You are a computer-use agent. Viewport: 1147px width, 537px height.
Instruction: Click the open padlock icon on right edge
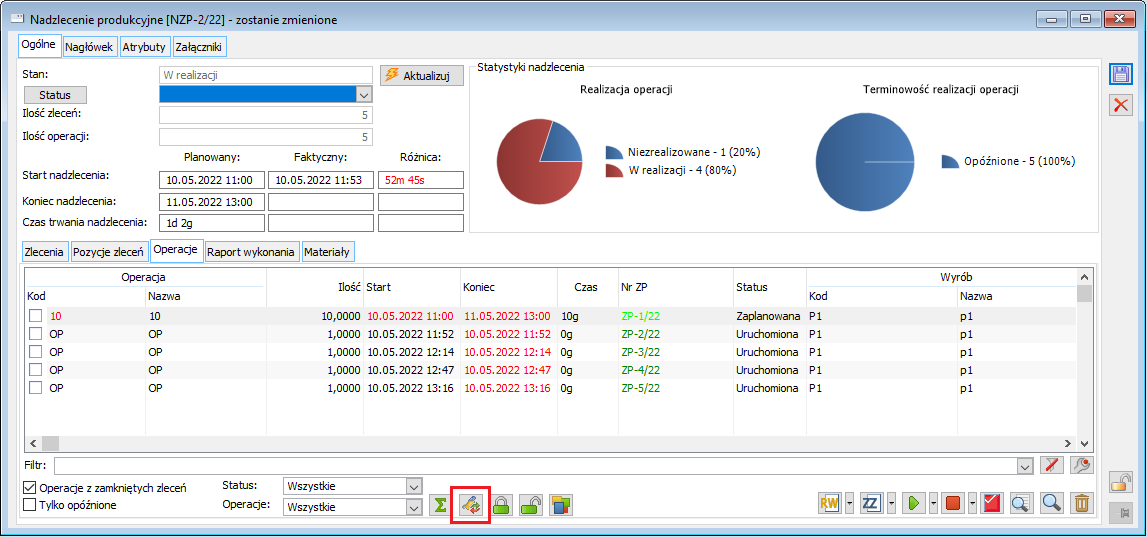tap(1120, 481)
